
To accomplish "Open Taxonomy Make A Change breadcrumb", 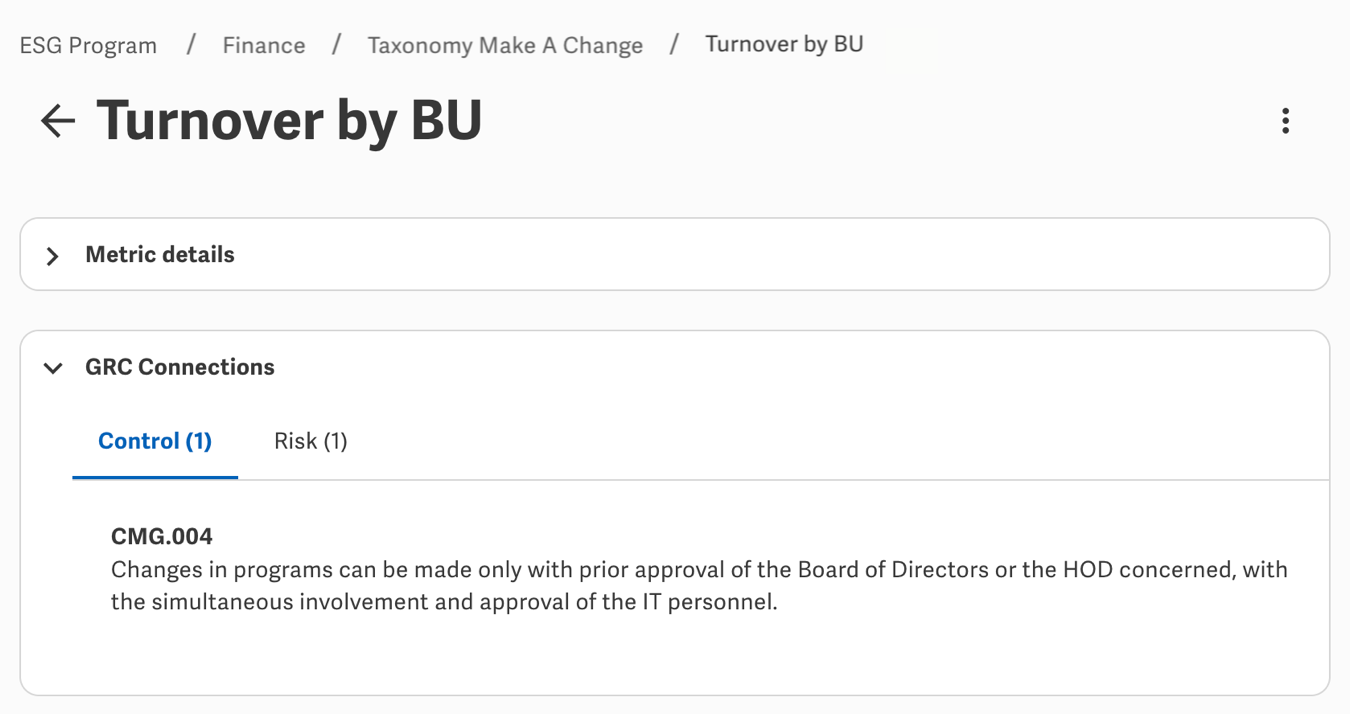I will tap(505, 46).
